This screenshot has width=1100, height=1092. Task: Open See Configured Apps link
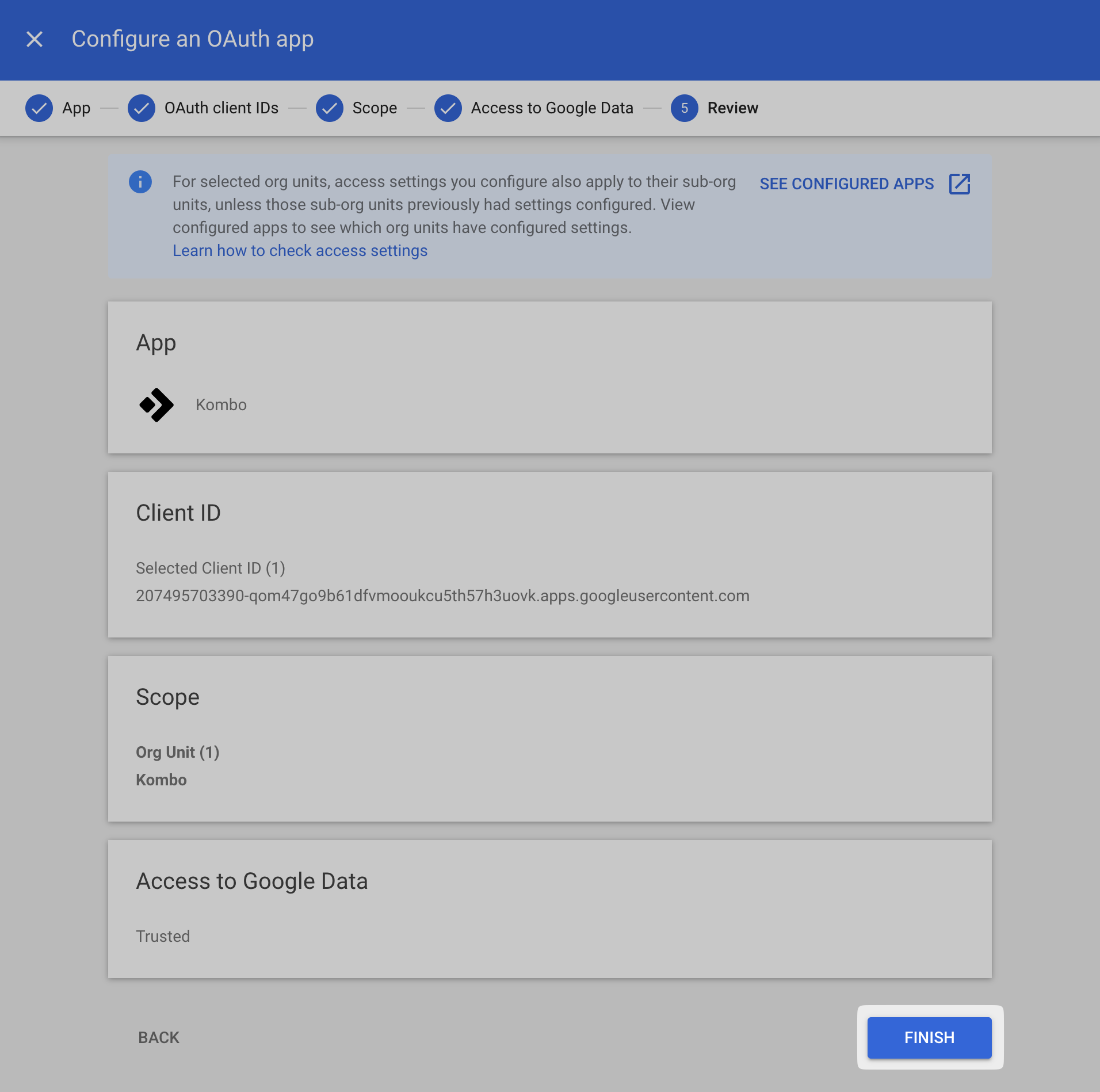coord(846,184)
